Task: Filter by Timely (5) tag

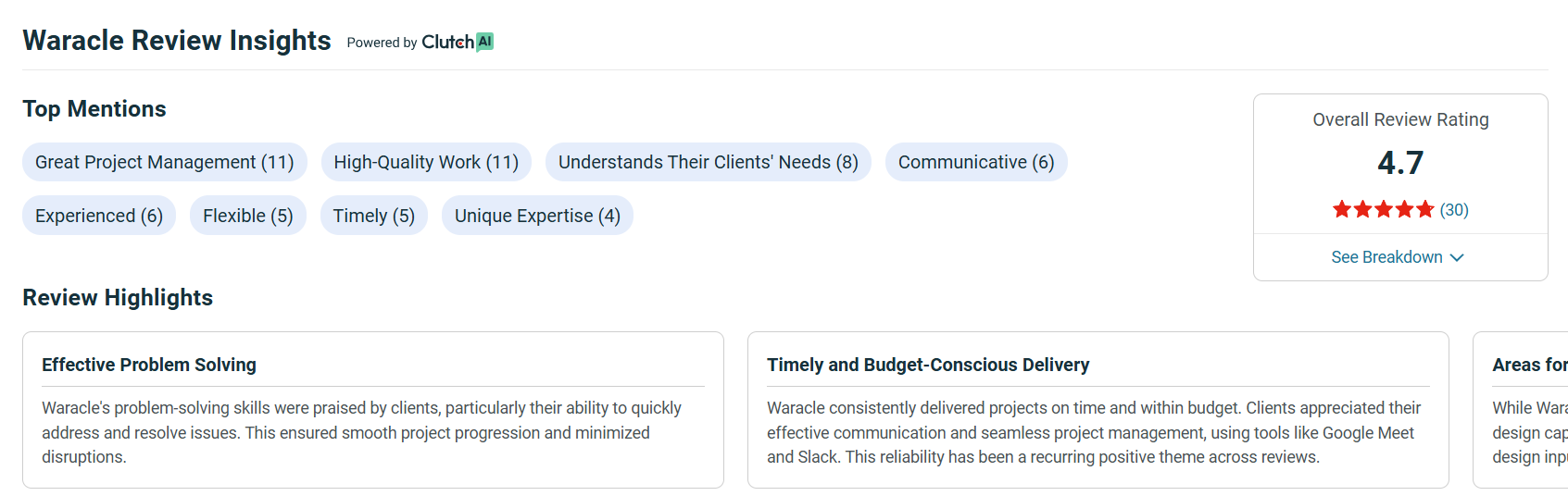Action: (374, 216)
